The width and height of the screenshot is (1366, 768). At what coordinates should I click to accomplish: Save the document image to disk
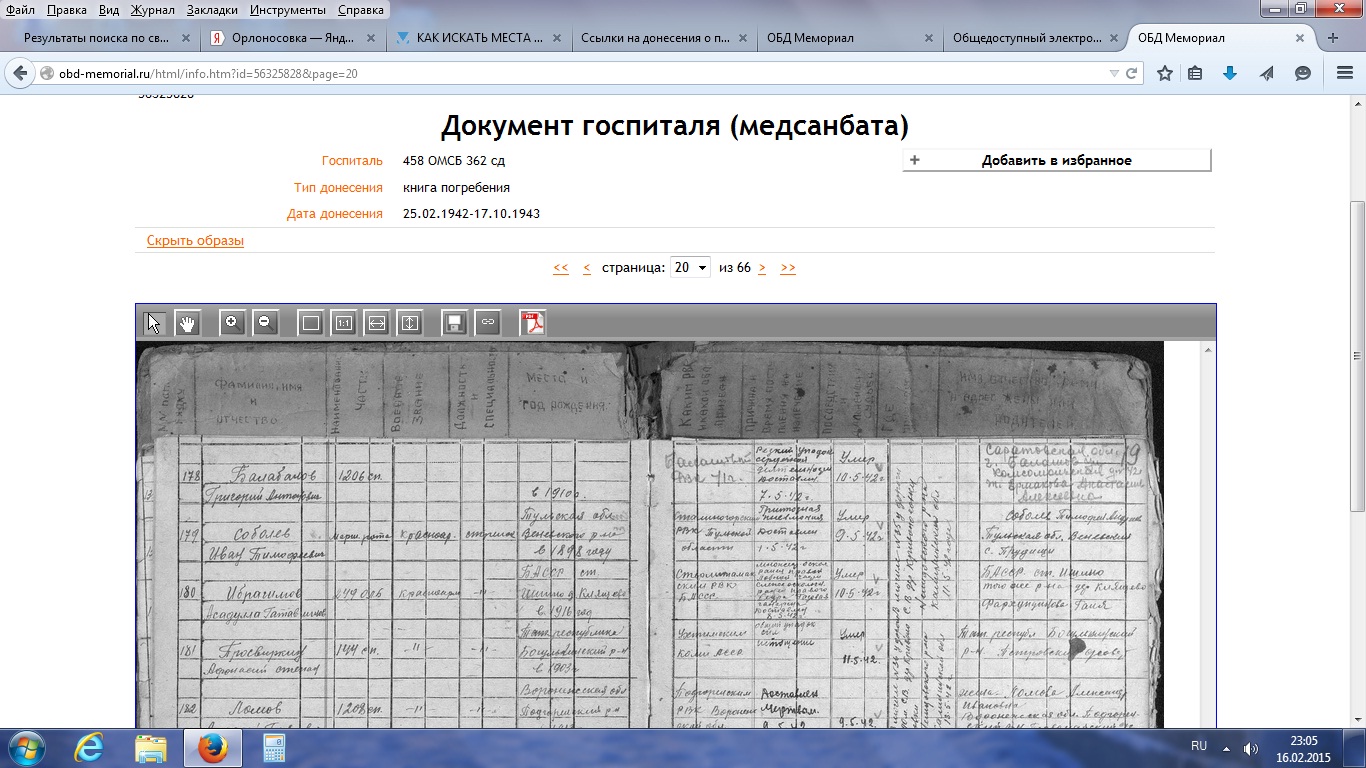(454, 323)
